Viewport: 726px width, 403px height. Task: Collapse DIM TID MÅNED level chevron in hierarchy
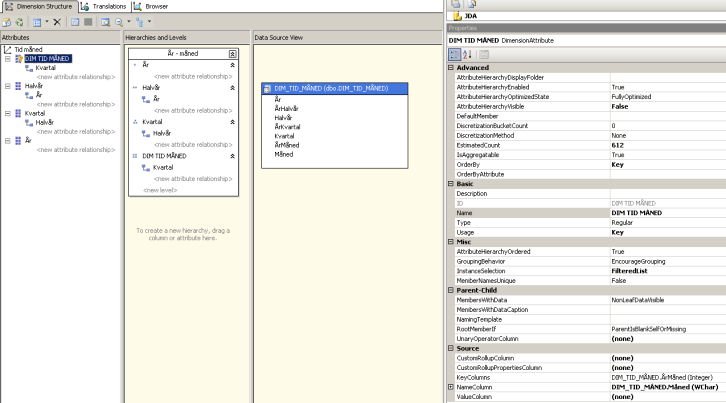click(232, 156)
